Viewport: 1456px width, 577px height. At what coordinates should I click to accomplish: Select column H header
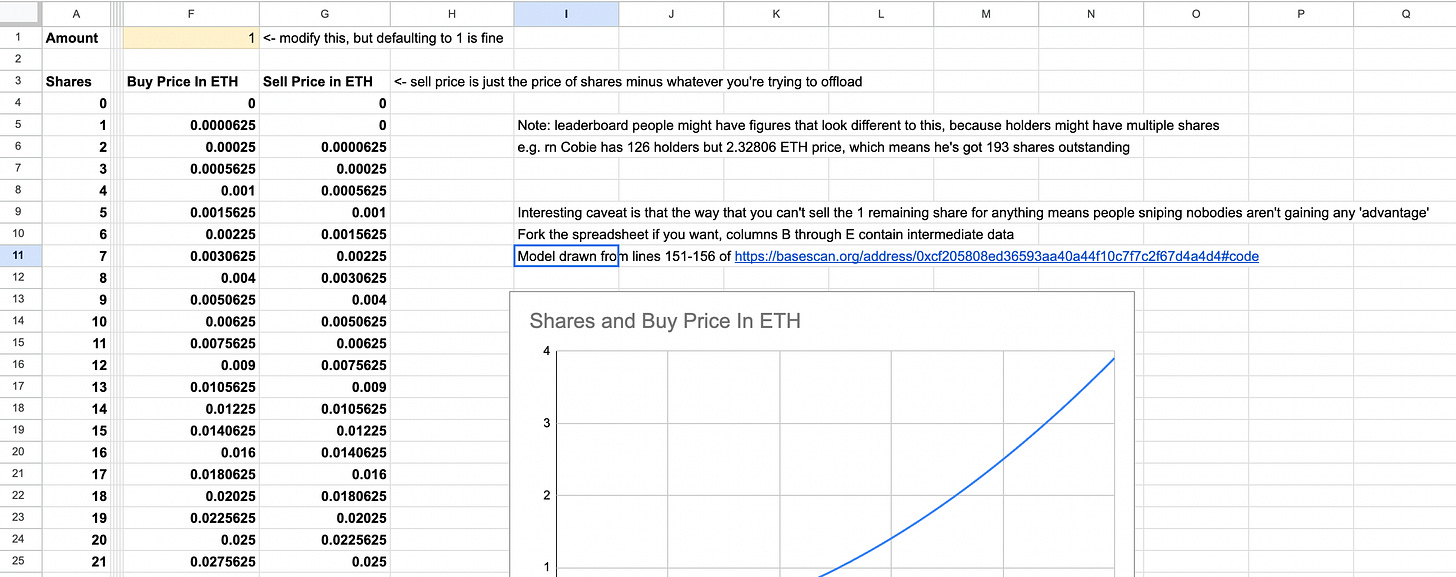(452, 13)
